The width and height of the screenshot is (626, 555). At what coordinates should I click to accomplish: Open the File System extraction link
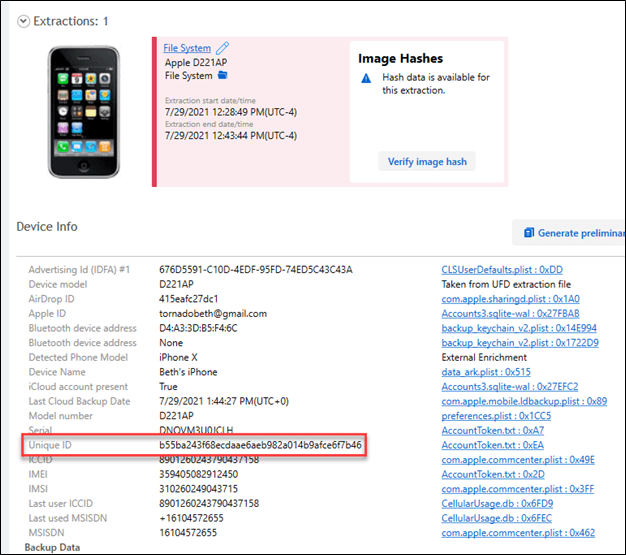click(x=187, y=47)
